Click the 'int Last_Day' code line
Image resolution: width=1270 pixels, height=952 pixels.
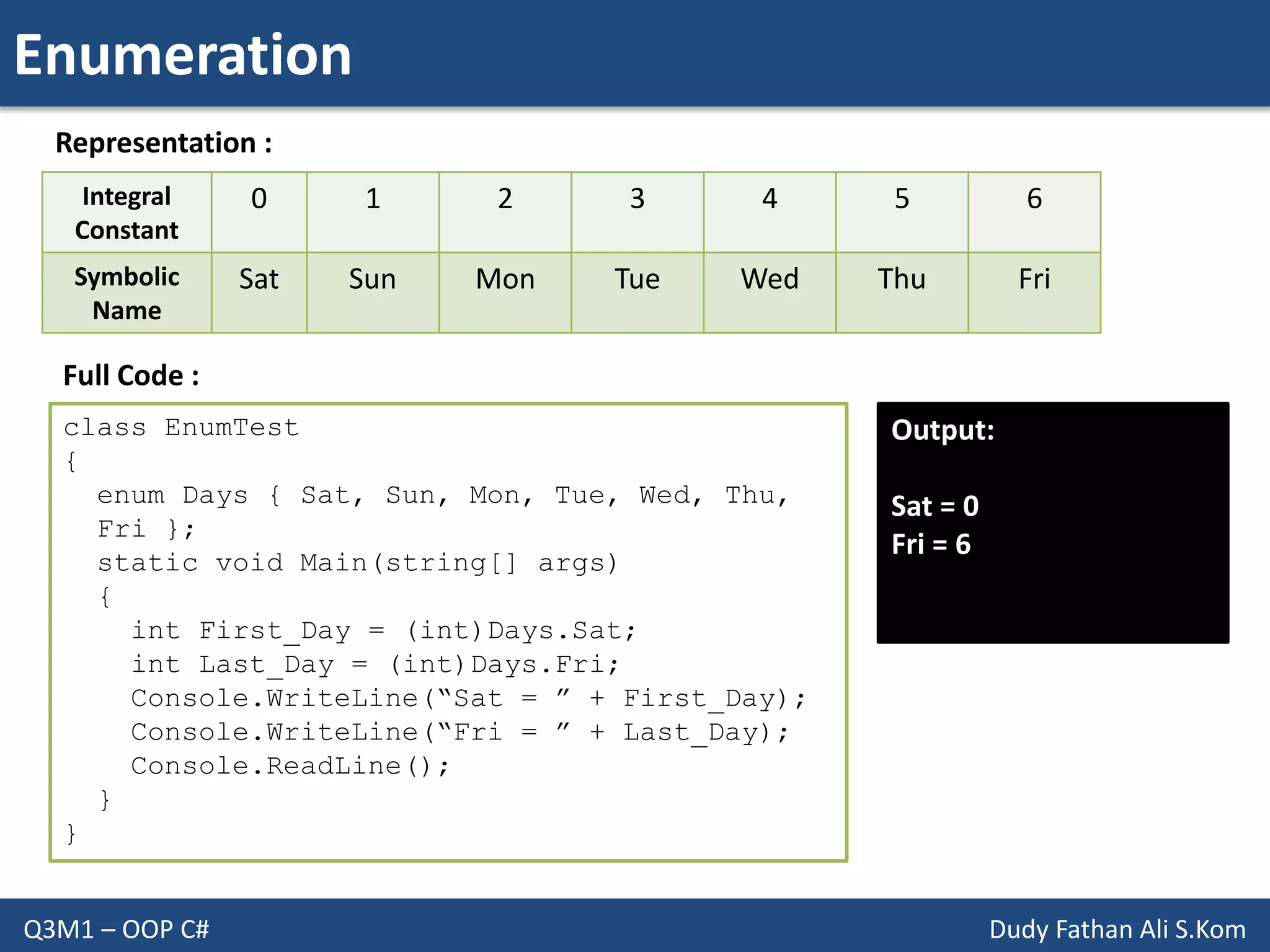coord(375,665)
